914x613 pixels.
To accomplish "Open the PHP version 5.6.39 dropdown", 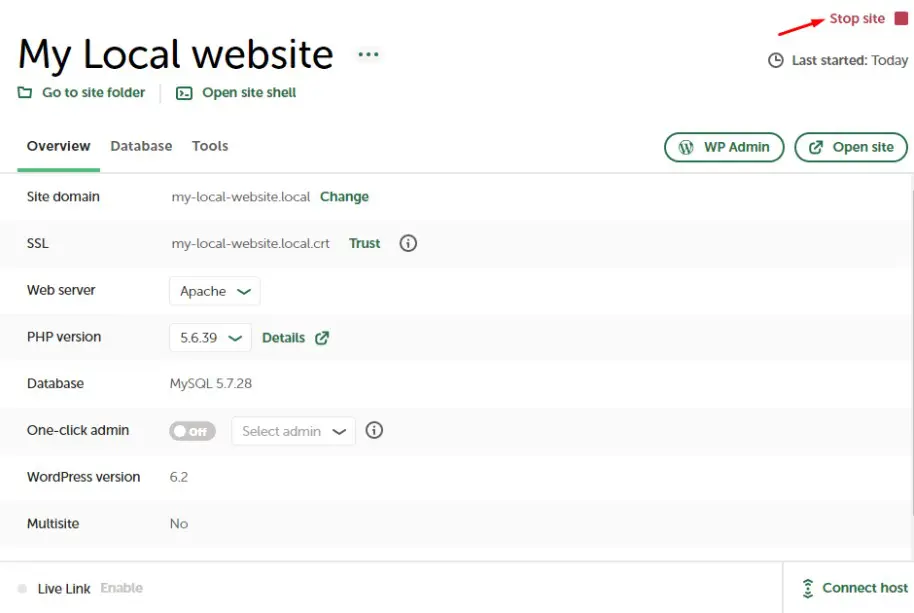I will tap(209, 338).
